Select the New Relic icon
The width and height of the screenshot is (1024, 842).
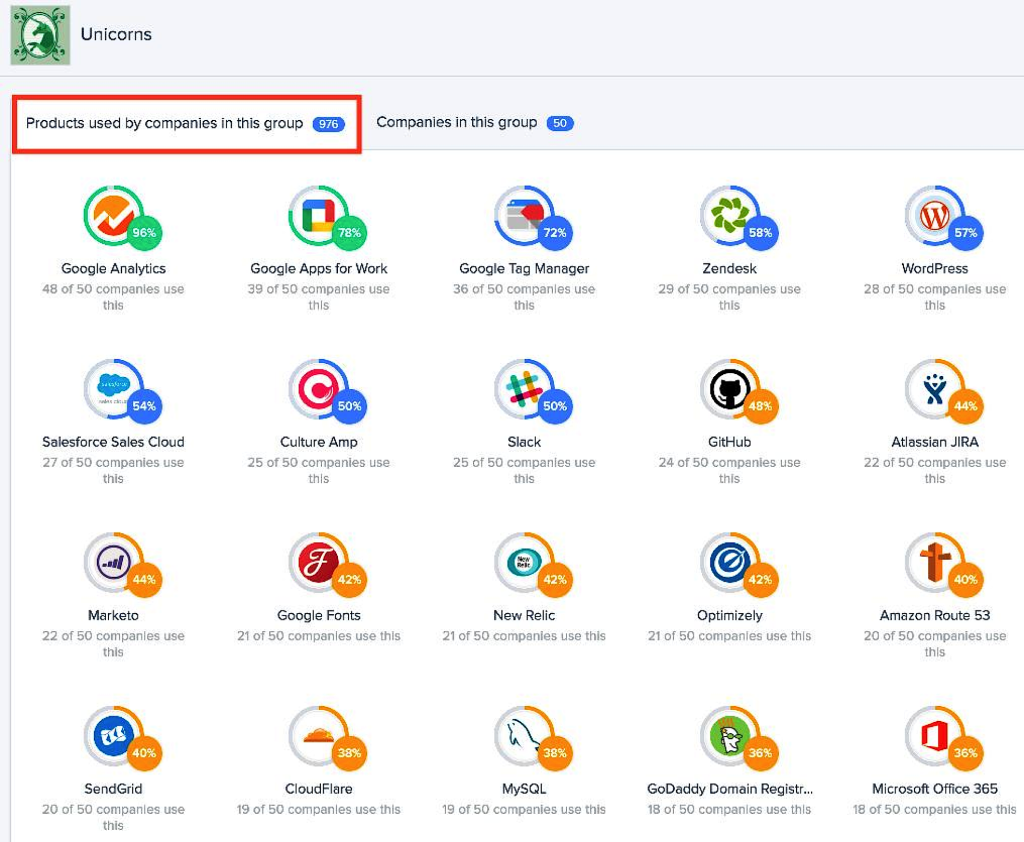click(524, 562)
